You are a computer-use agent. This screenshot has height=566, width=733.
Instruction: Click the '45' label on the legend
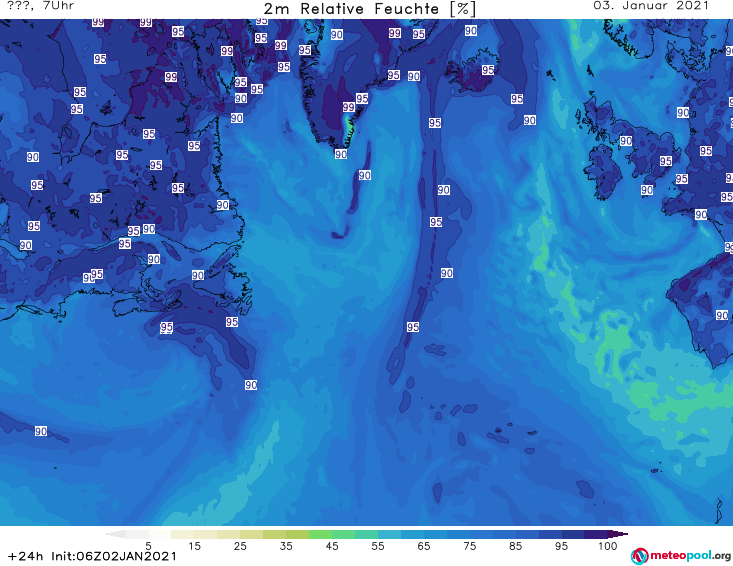(332, 546)
